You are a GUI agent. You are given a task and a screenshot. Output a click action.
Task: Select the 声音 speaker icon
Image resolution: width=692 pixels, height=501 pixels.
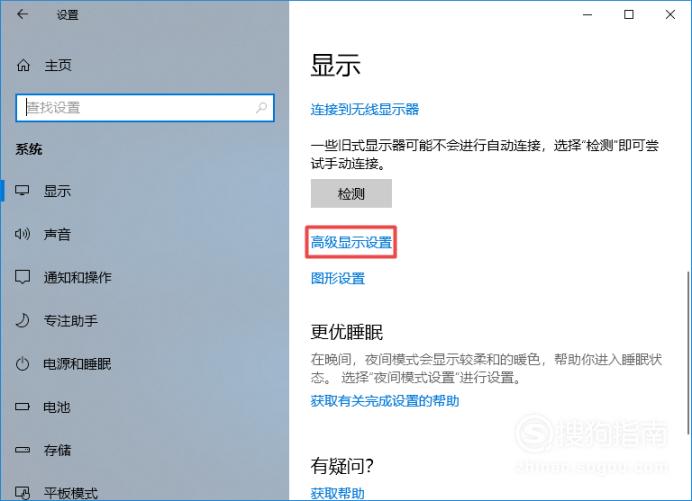pyautogui.click(x=22, y=234)
